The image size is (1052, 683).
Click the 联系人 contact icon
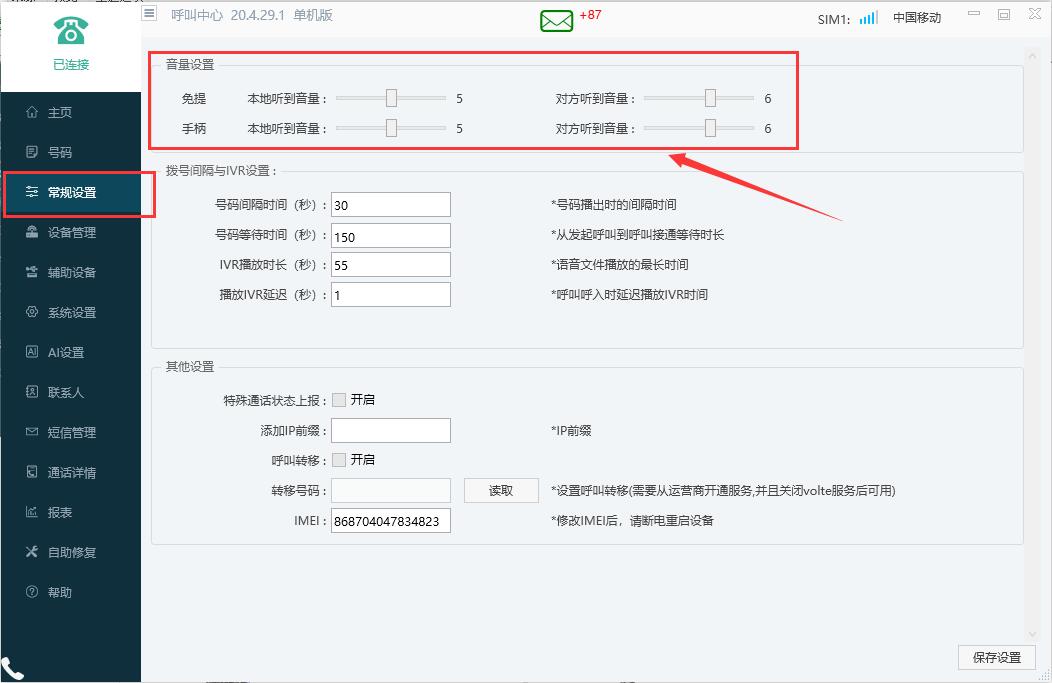point(32,392)
